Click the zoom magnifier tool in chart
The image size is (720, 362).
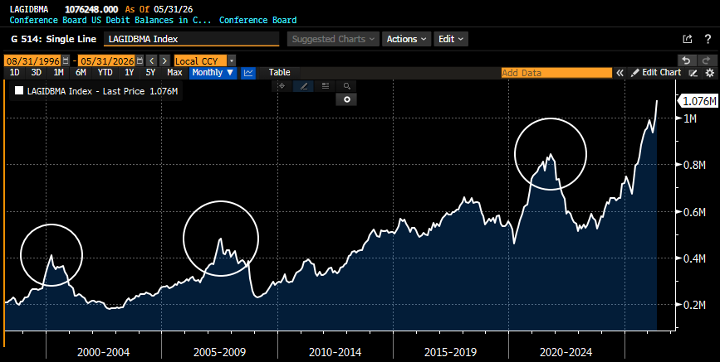[347, 86]
